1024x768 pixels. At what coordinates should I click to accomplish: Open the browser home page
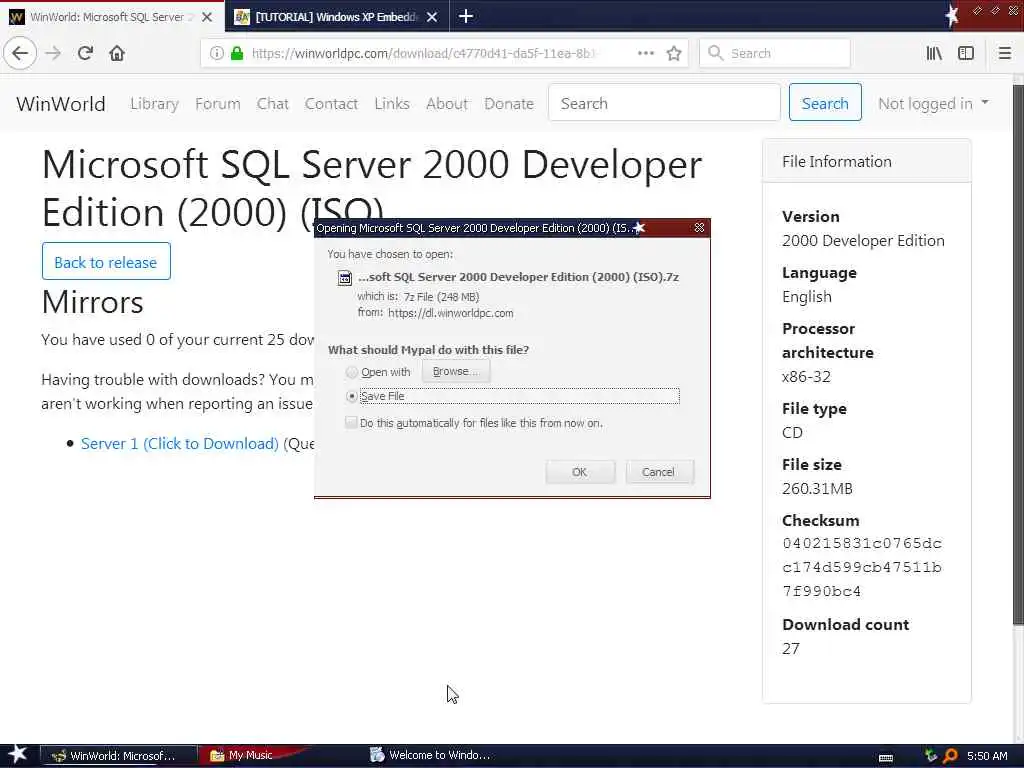117,54
